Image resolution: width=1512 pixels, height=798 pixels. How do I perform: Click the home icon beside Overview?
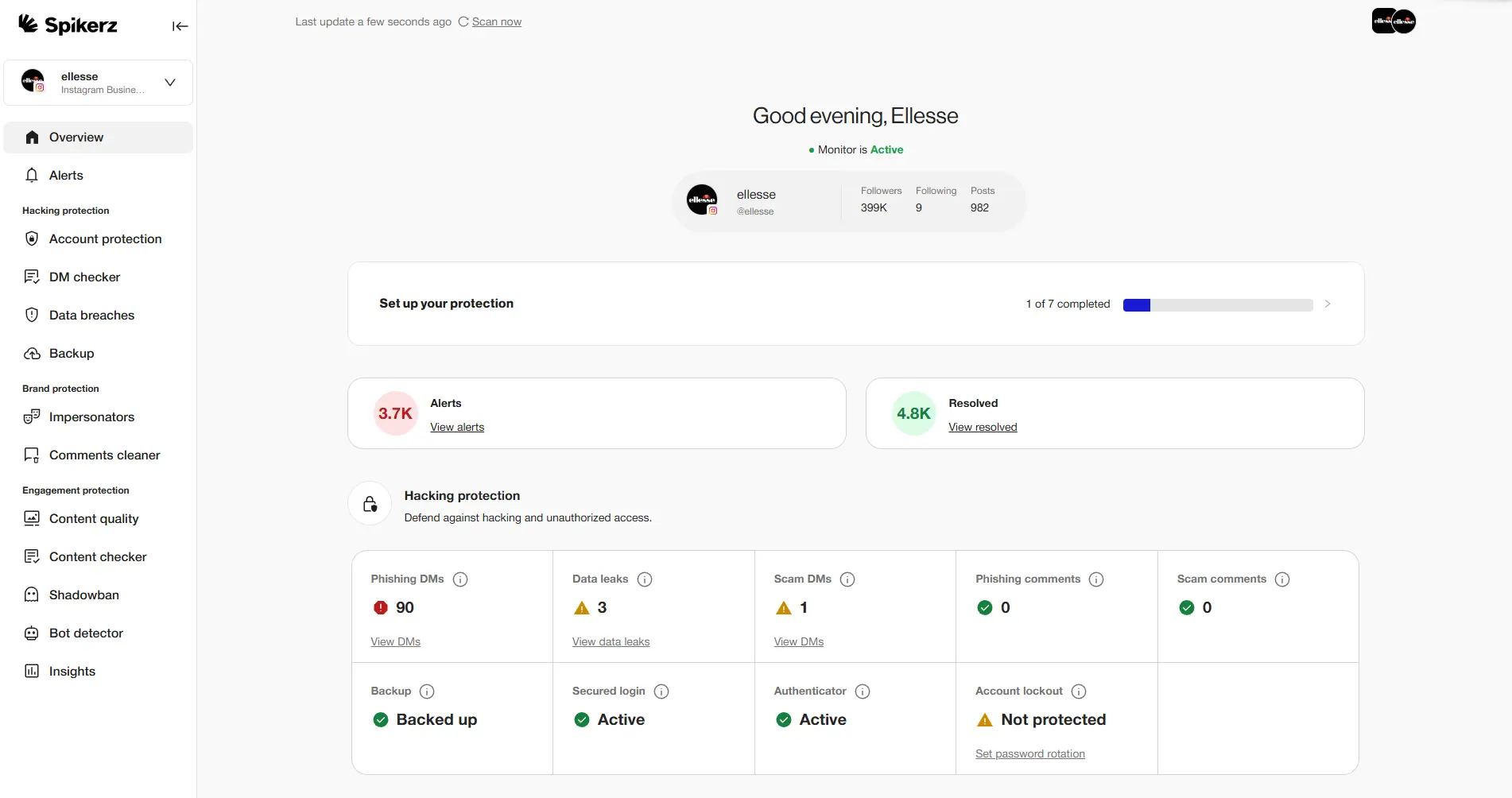tap(32, 138)
